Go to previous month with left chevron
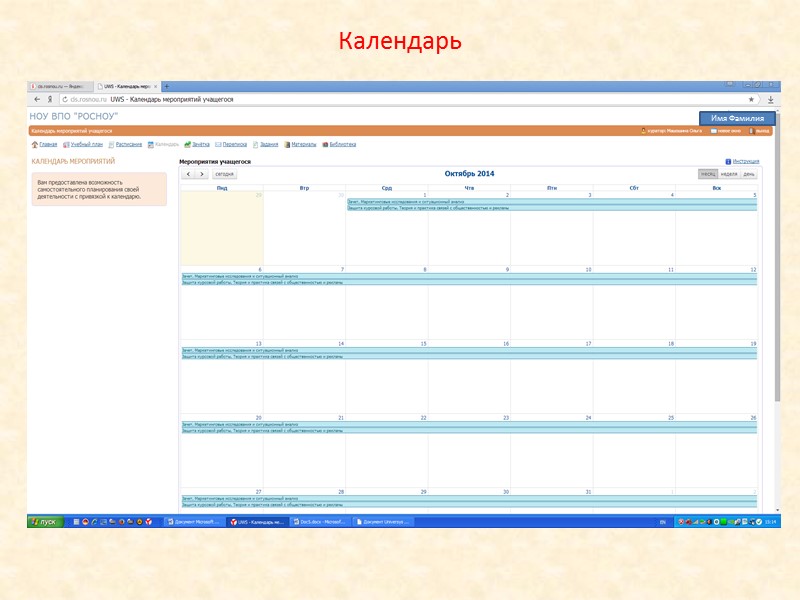 pyautogui.click(x=188, y=174)
